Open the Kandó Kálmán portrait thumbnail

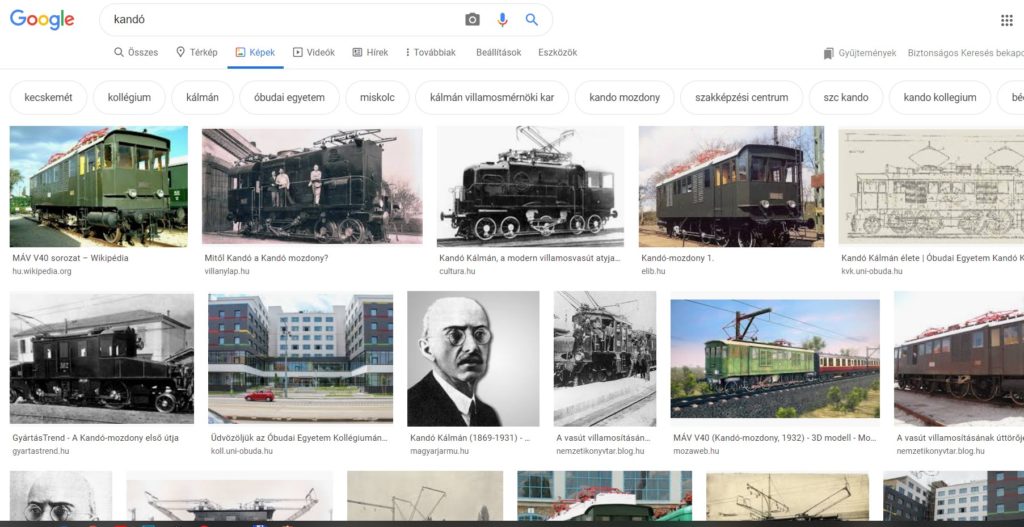[473, 359]
